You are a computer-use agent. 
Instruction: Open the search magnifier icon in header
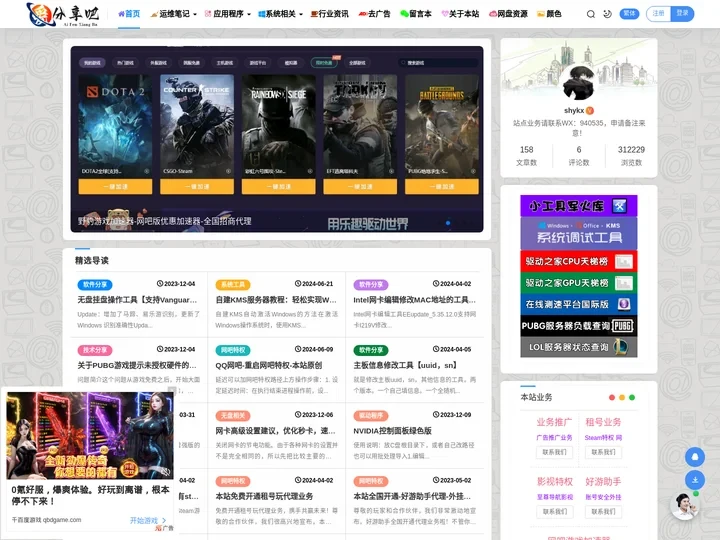click(x=591, y=14)
